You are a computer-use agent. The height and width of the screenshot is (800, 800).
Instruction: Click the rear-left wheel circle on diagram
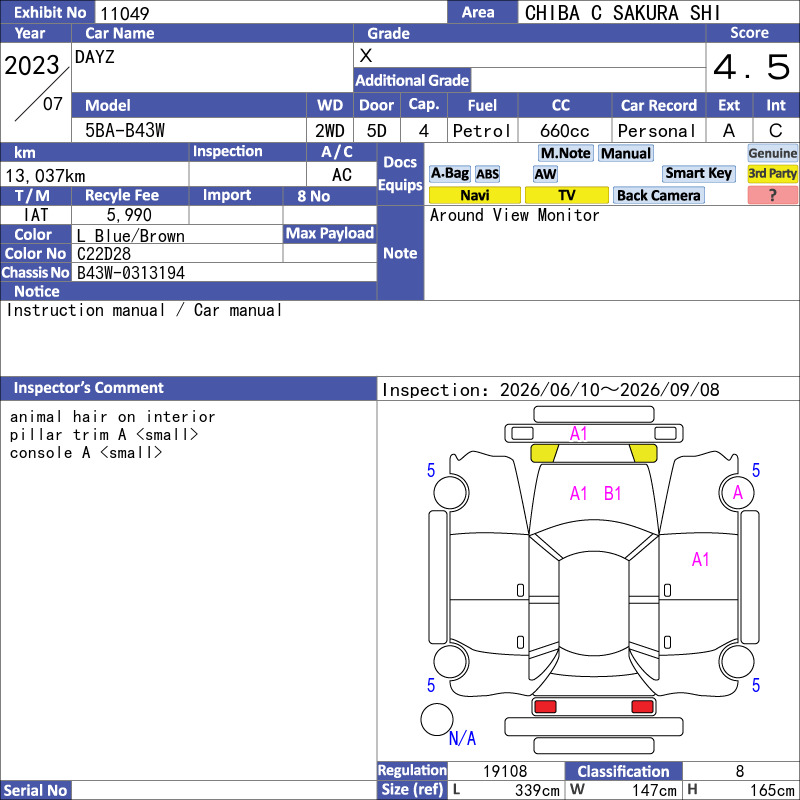coord(451,662)
